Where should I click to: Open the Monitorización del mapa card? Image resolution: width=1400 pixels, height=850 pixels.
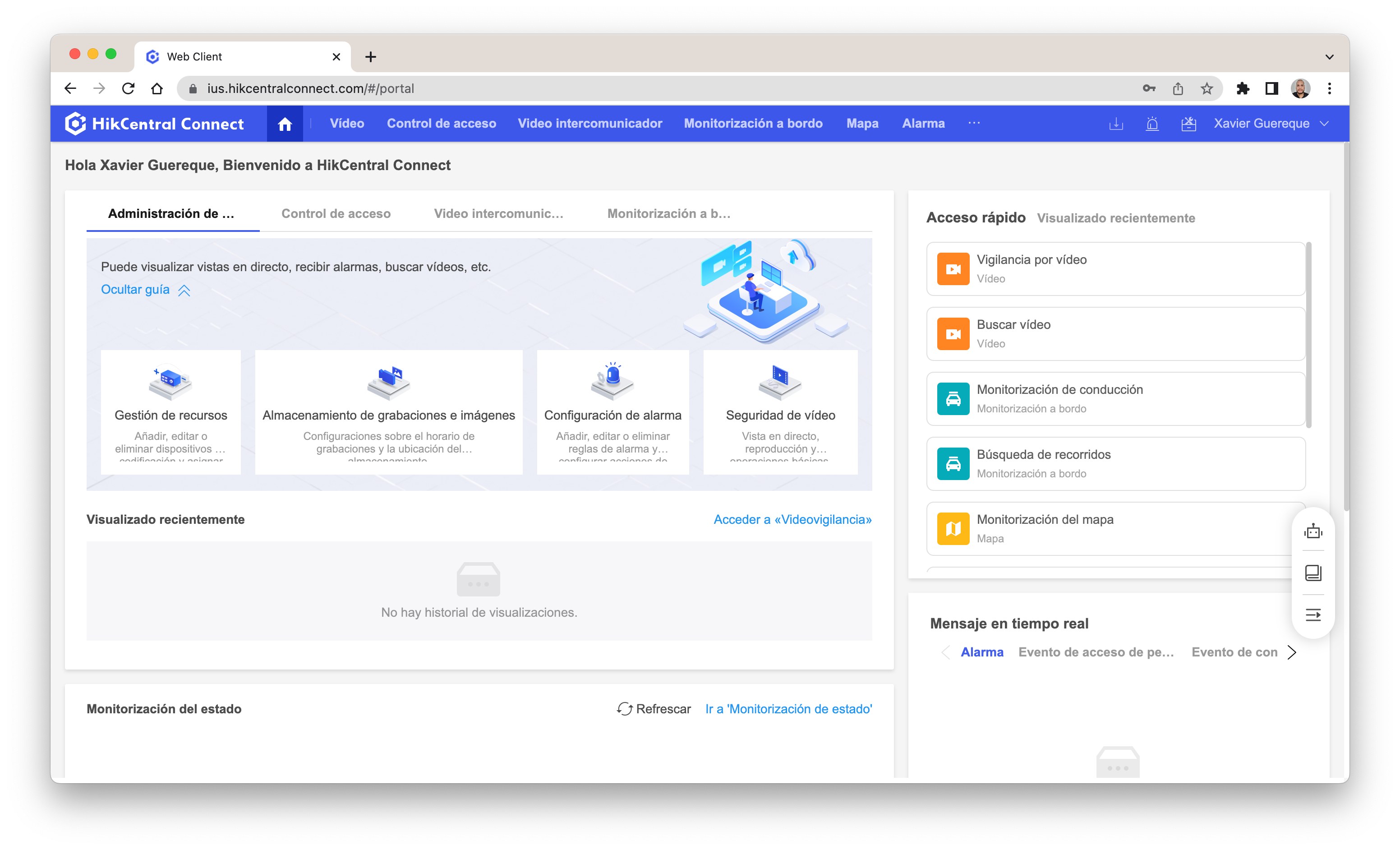(1116, 528)
